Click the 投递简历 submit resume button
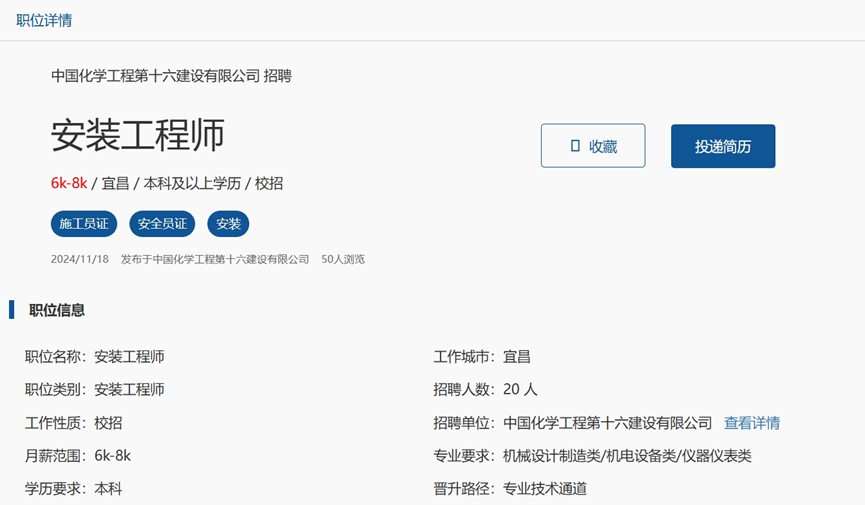The image size is (865, 505). tap(723, 146)
